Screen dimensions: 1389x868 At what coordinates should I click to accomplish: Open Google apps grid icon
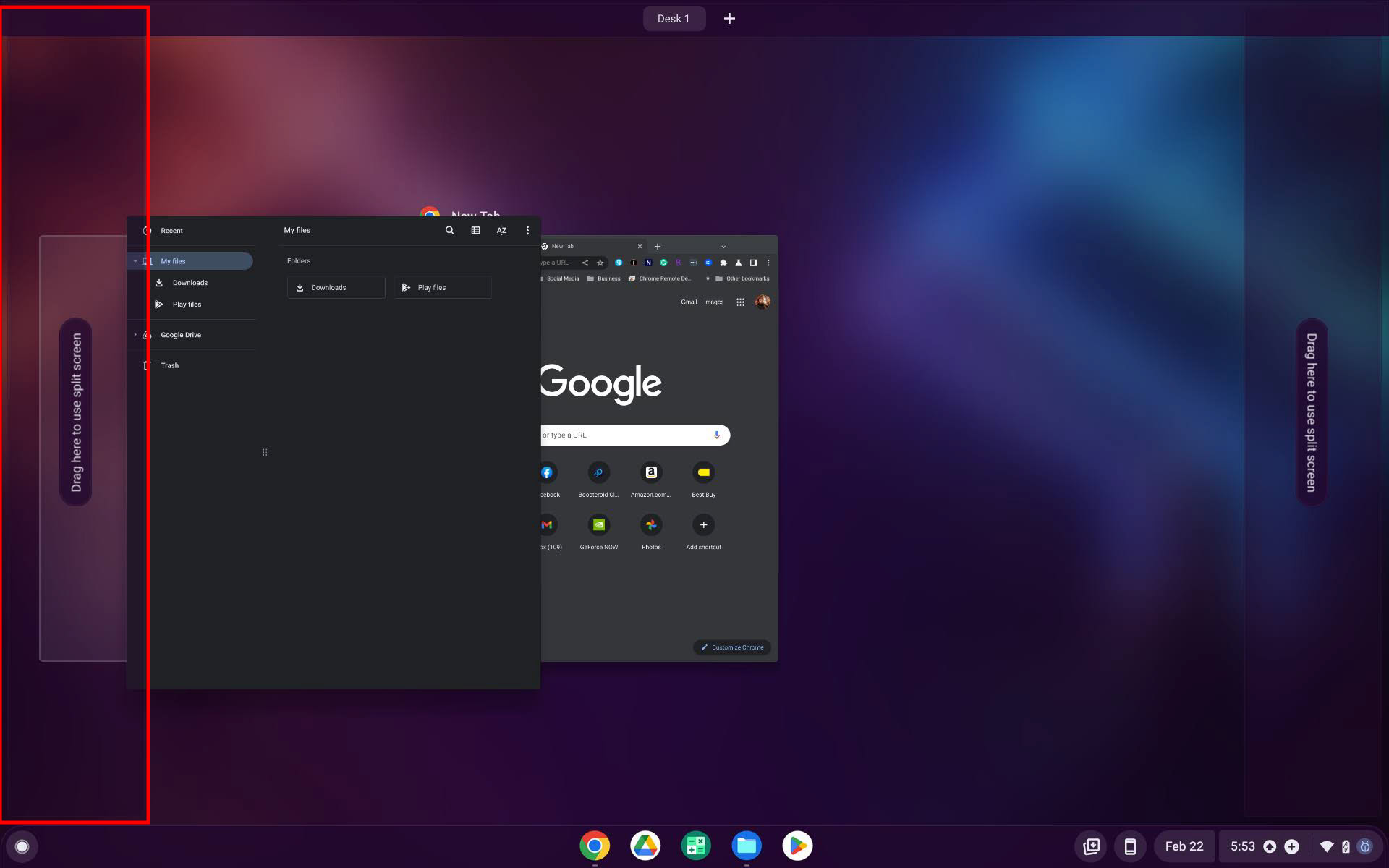[x=740, y=302]
